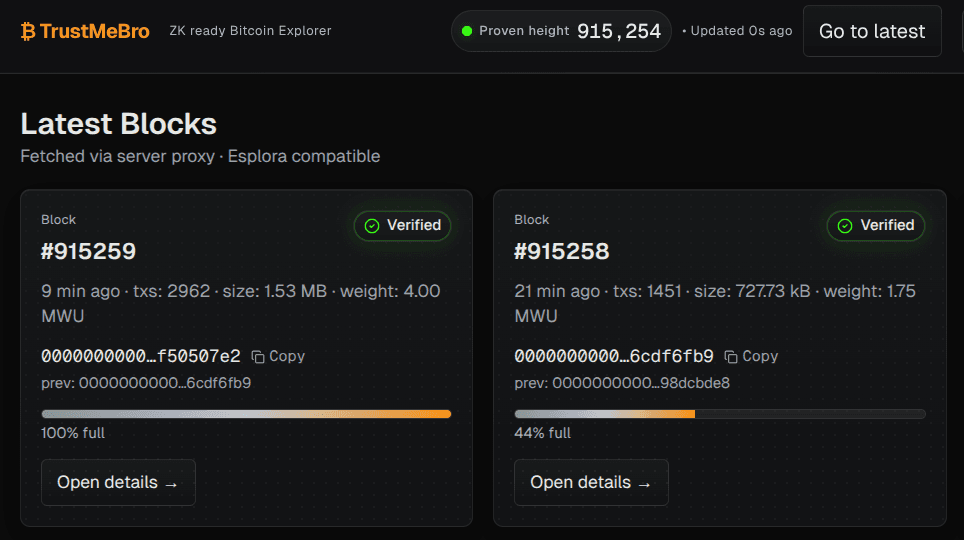Viewport: 964px width, 540px height.
Task: Open details for block #915259
Action: click(x=118, y=483)
